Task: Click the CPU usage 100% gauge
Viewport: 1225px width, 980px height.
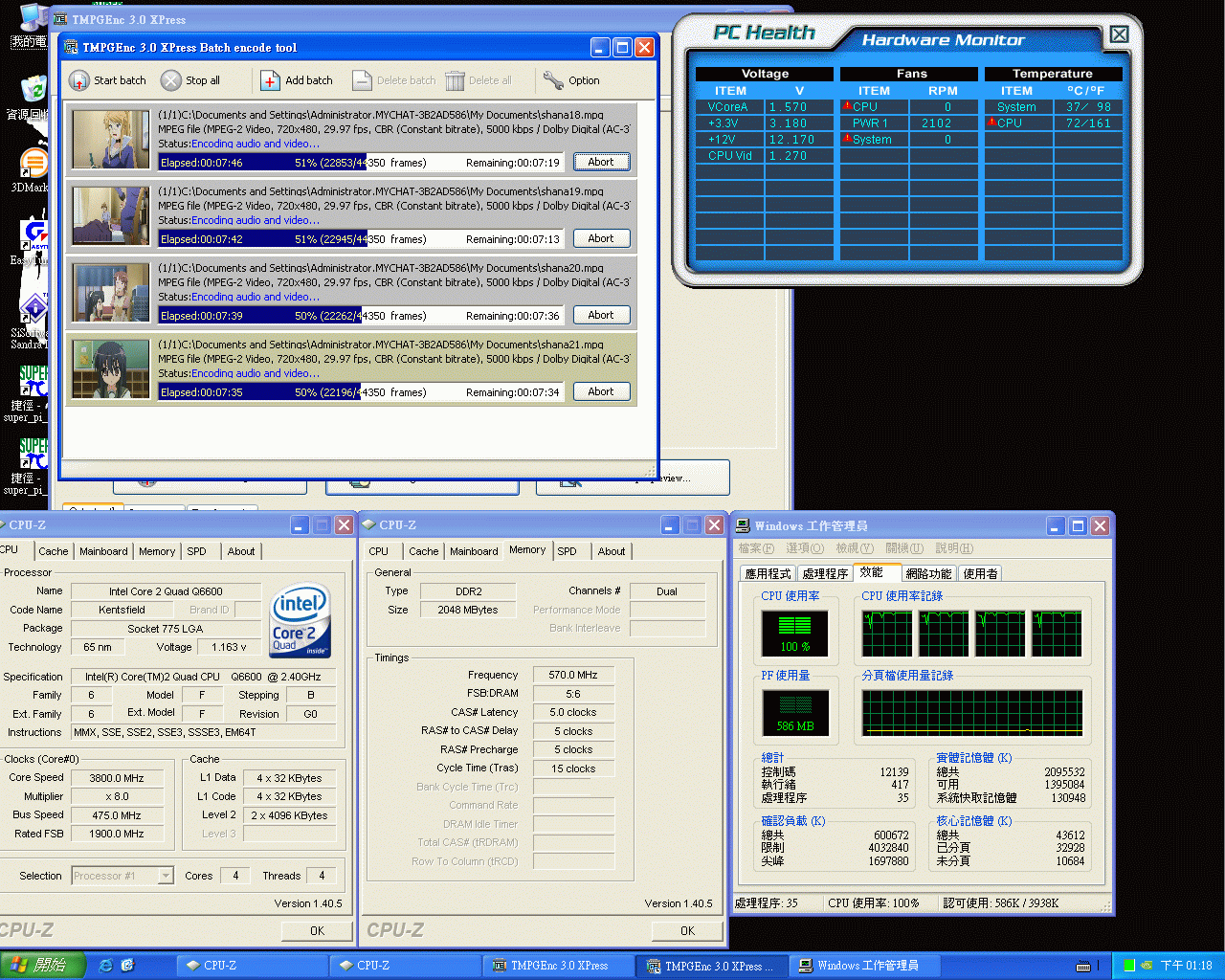Action: pyautogui.click(x=794, y=633)
